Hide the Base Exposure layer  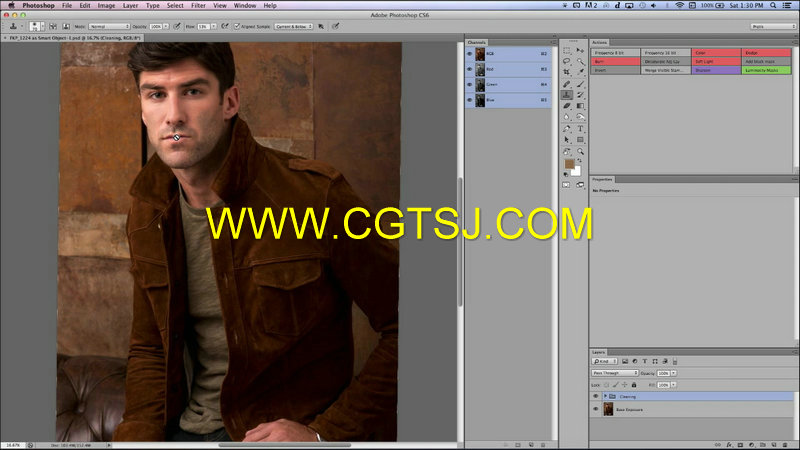coord(595,409)
